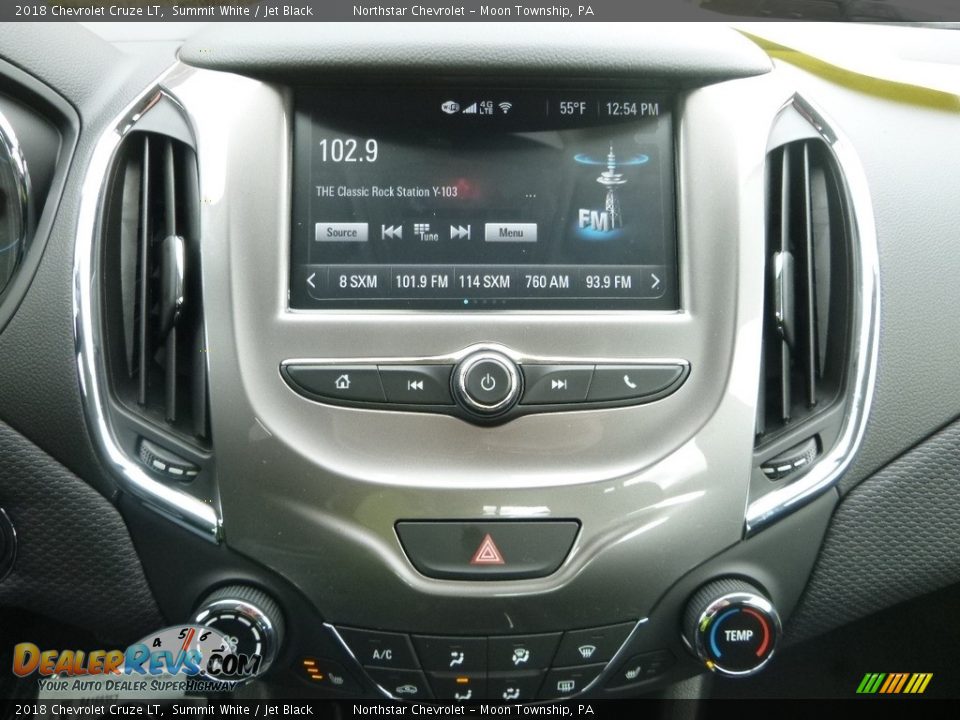Tap the right arrow to see more presets
The width and height of the screenshot is (960, 720).
pos(653,281)
